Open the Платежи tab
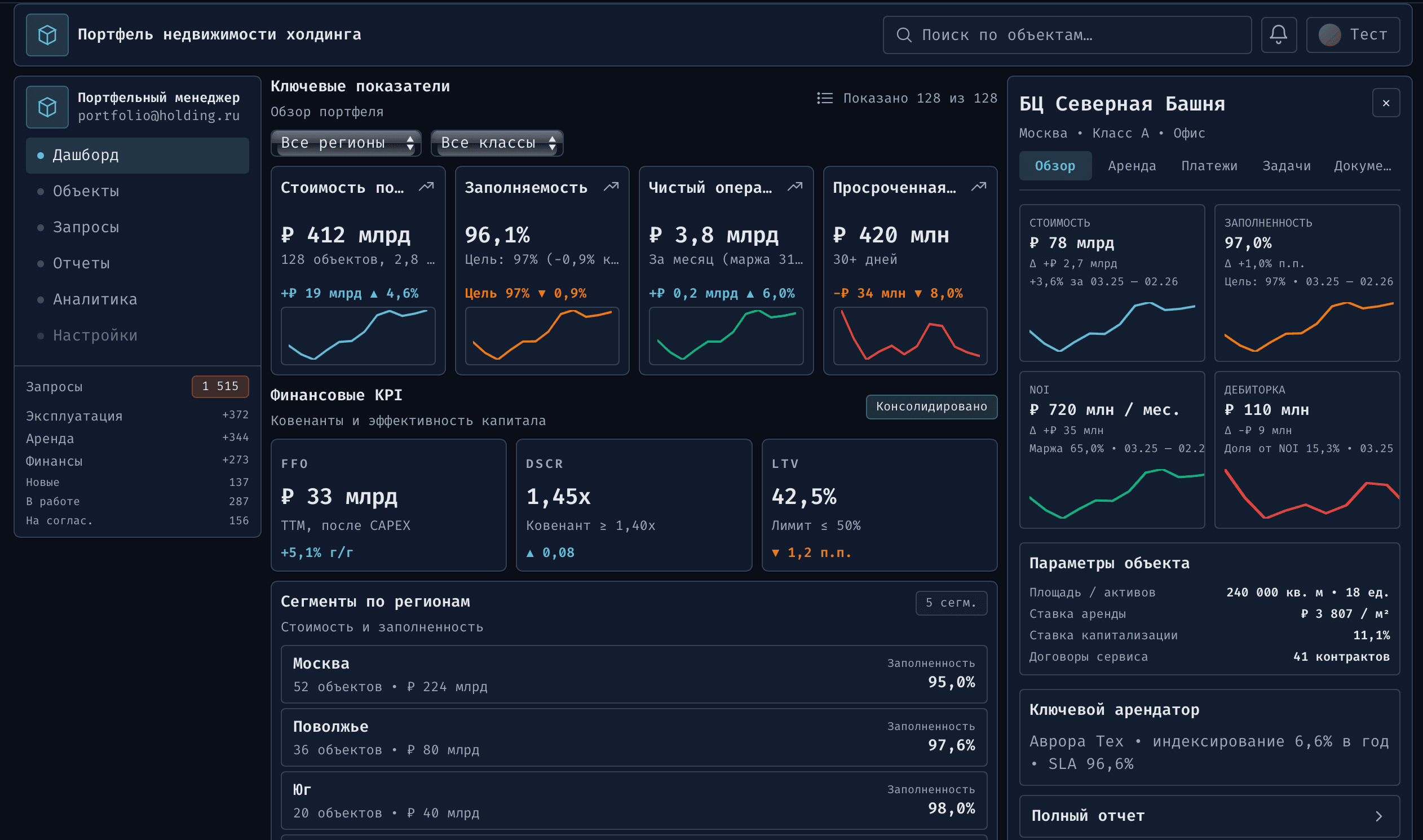Screen dimensions: 1423x840 point(1209,166)
